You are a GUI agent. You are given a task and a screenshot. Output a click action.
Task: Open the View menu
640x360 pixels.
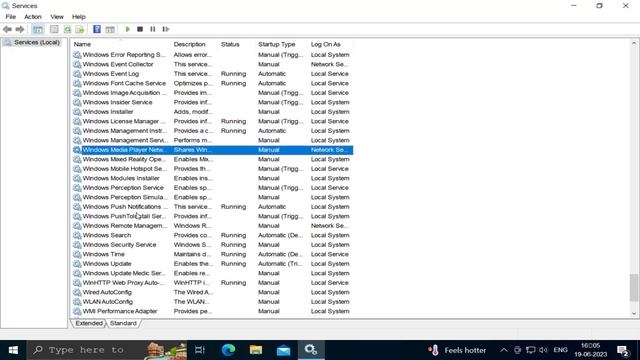[x=57, y=17]
